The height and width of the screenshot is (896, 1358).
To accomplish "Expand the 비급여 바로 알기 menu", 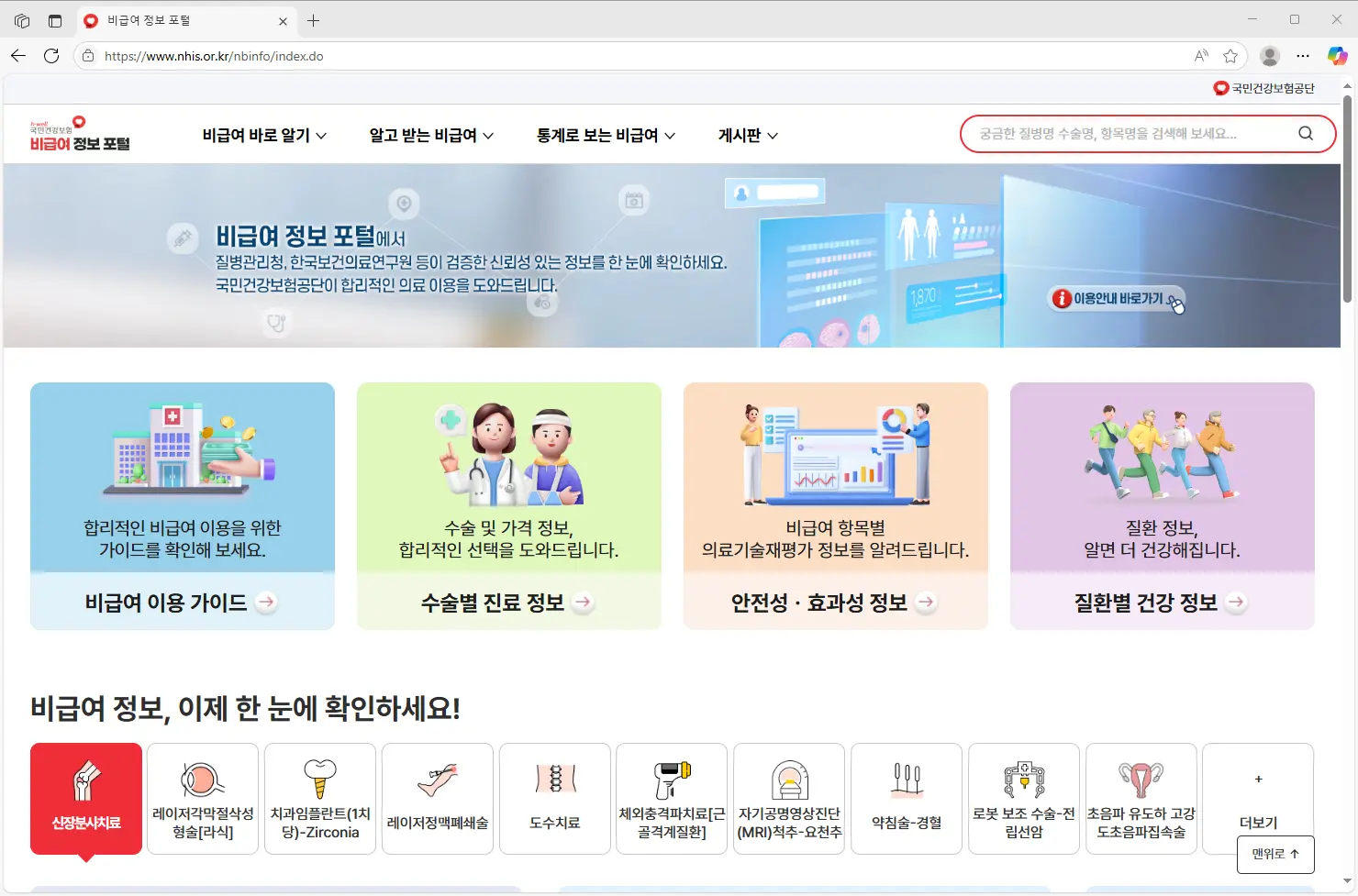I will point(264,135).
